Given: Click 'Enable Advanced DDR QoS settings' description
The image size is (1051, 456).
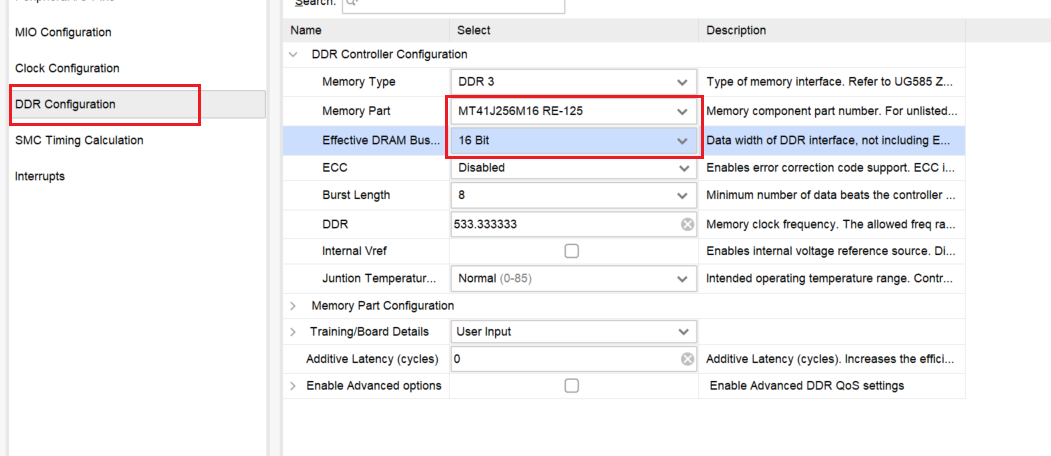Looking at the screenshot, I should click(807, 386).
